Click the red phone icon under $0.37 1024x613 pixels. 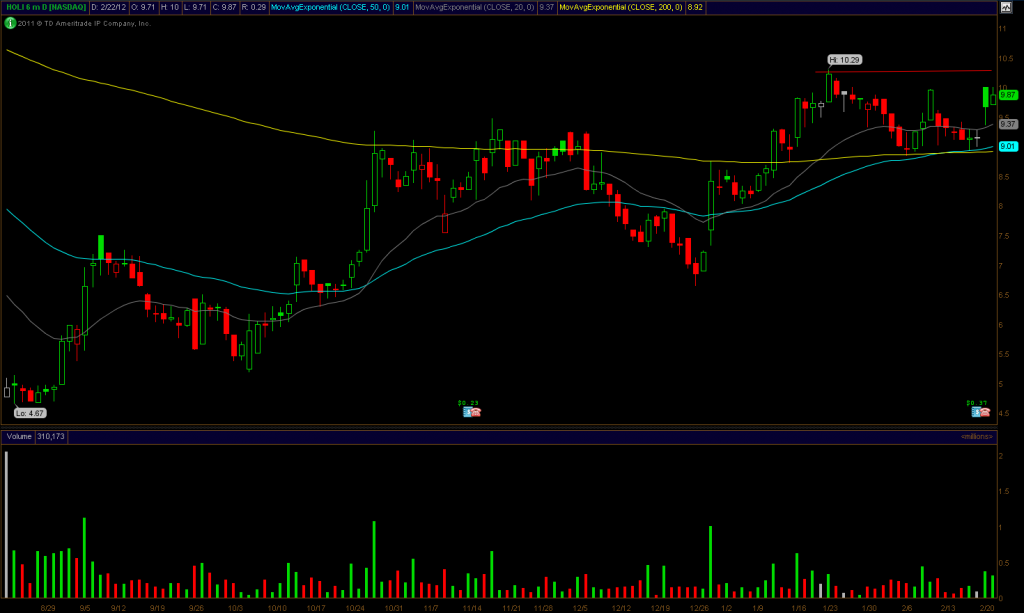985,412
